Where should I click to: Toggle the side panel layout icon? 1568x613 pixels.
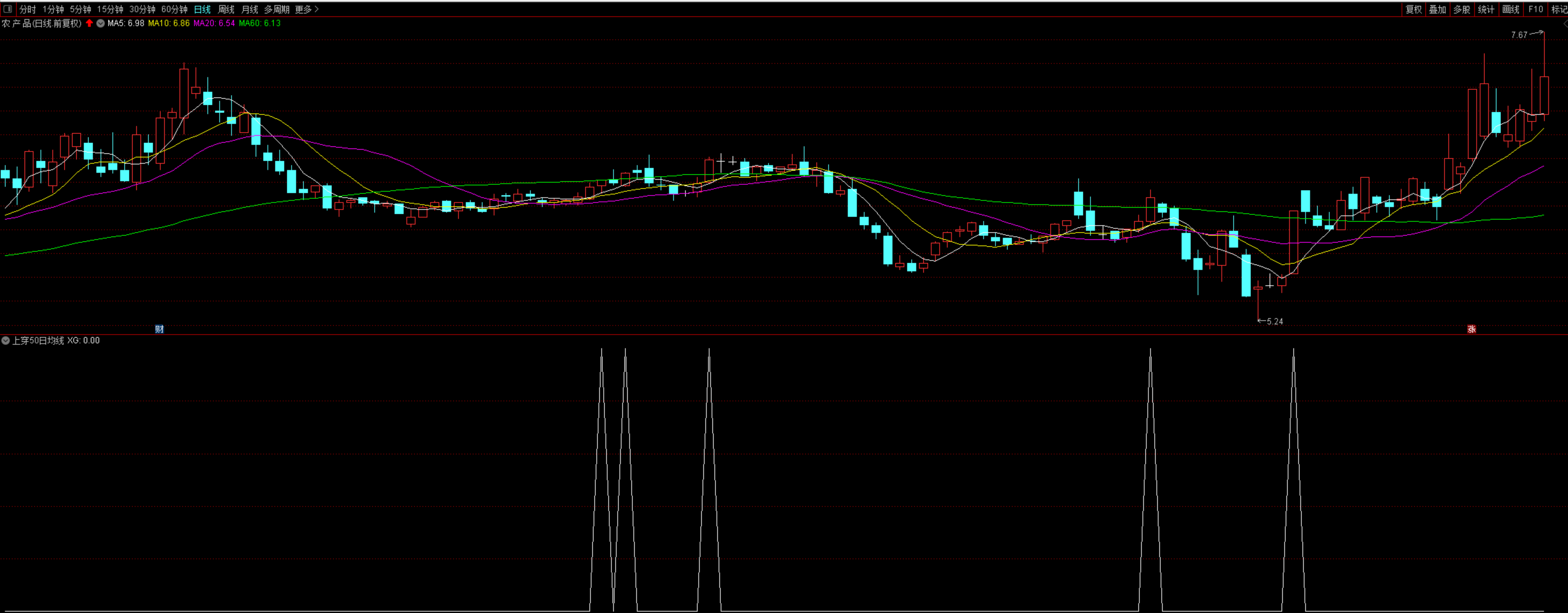[x=8, y=9]
